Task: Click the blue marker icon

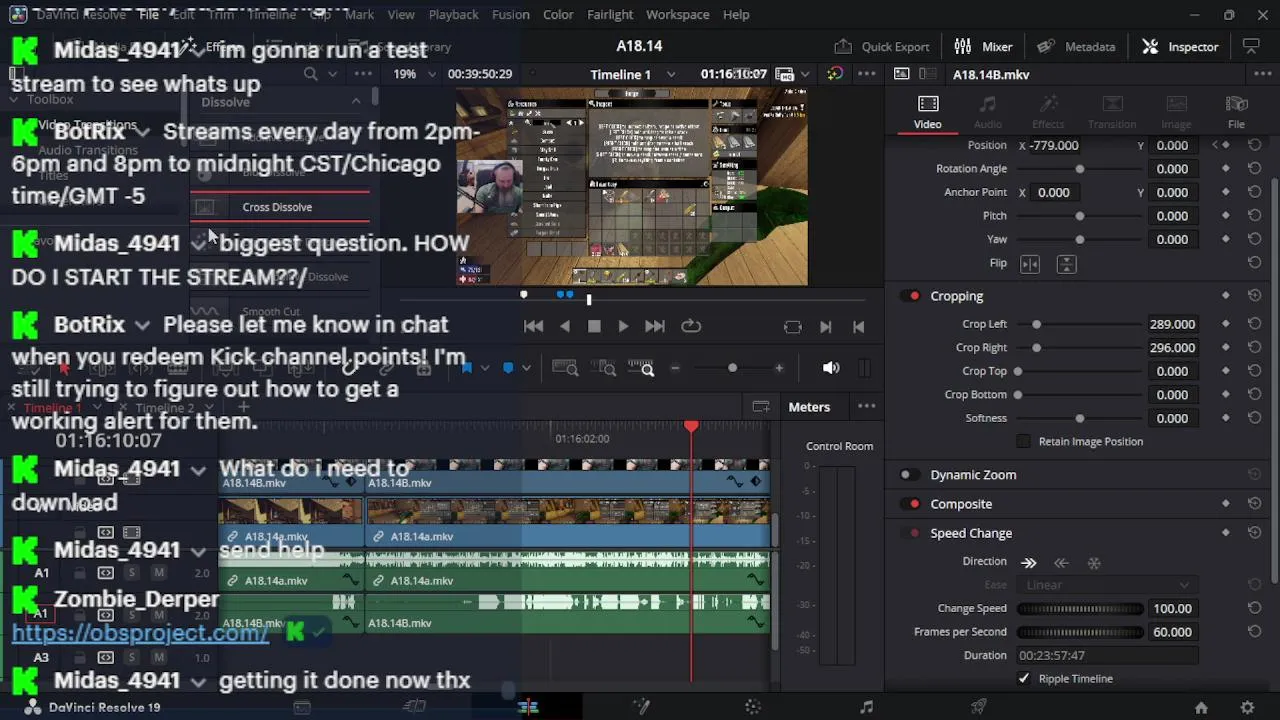Action: tap(508, 368)
